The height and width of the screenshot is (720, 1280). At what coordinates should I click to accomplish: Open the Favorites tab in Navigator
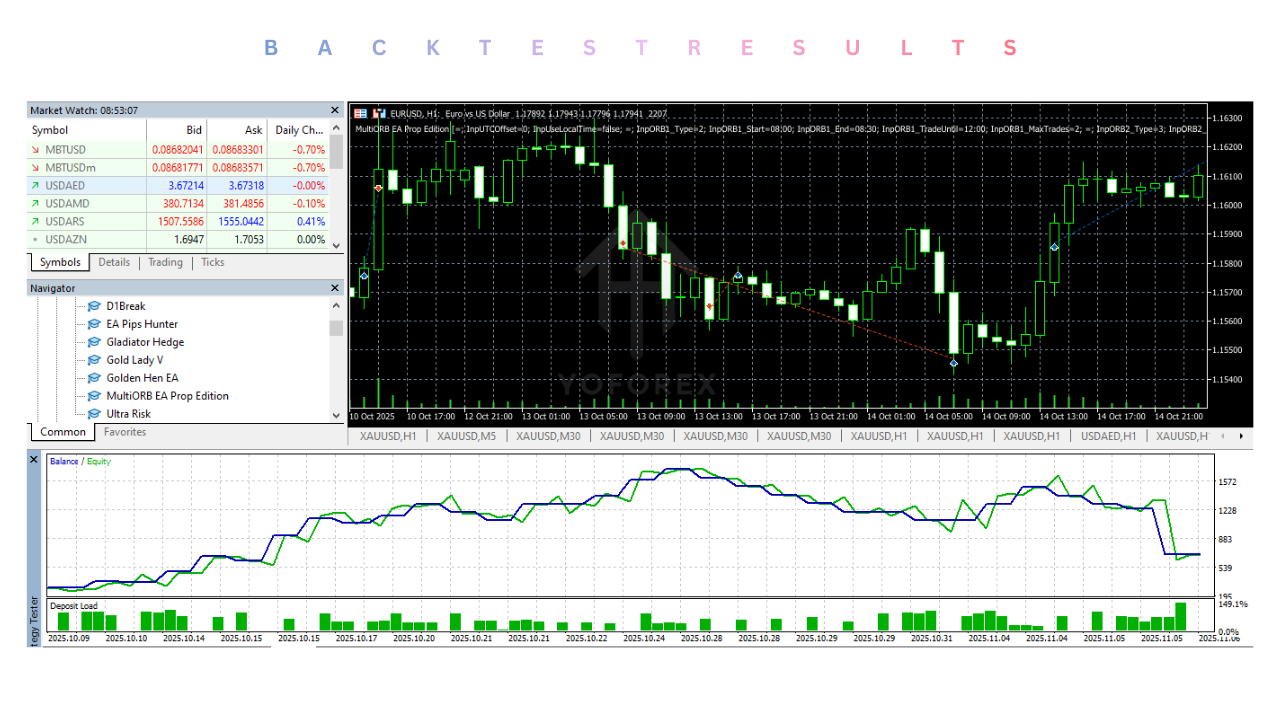tap(125, 432)
